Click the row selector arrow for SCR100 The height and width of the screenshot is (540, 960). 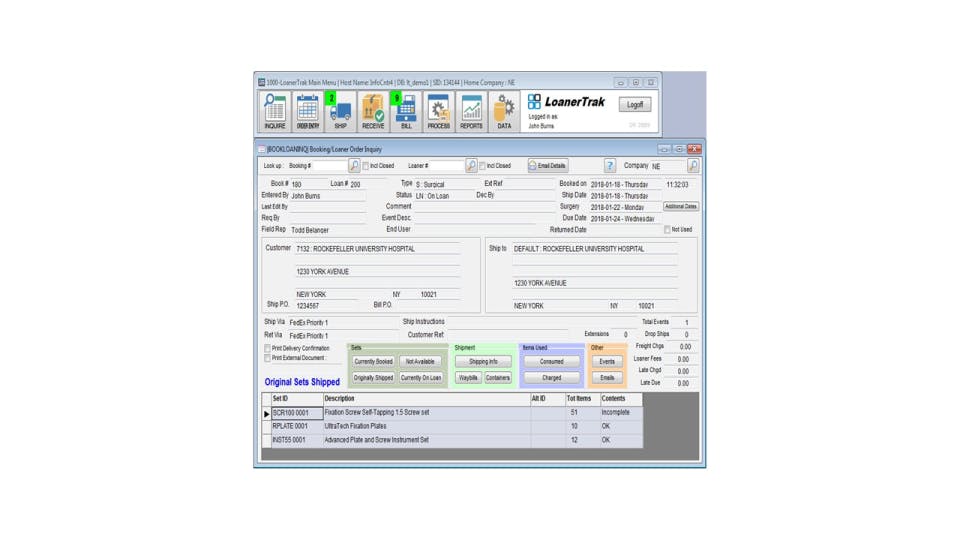(266, 413)
